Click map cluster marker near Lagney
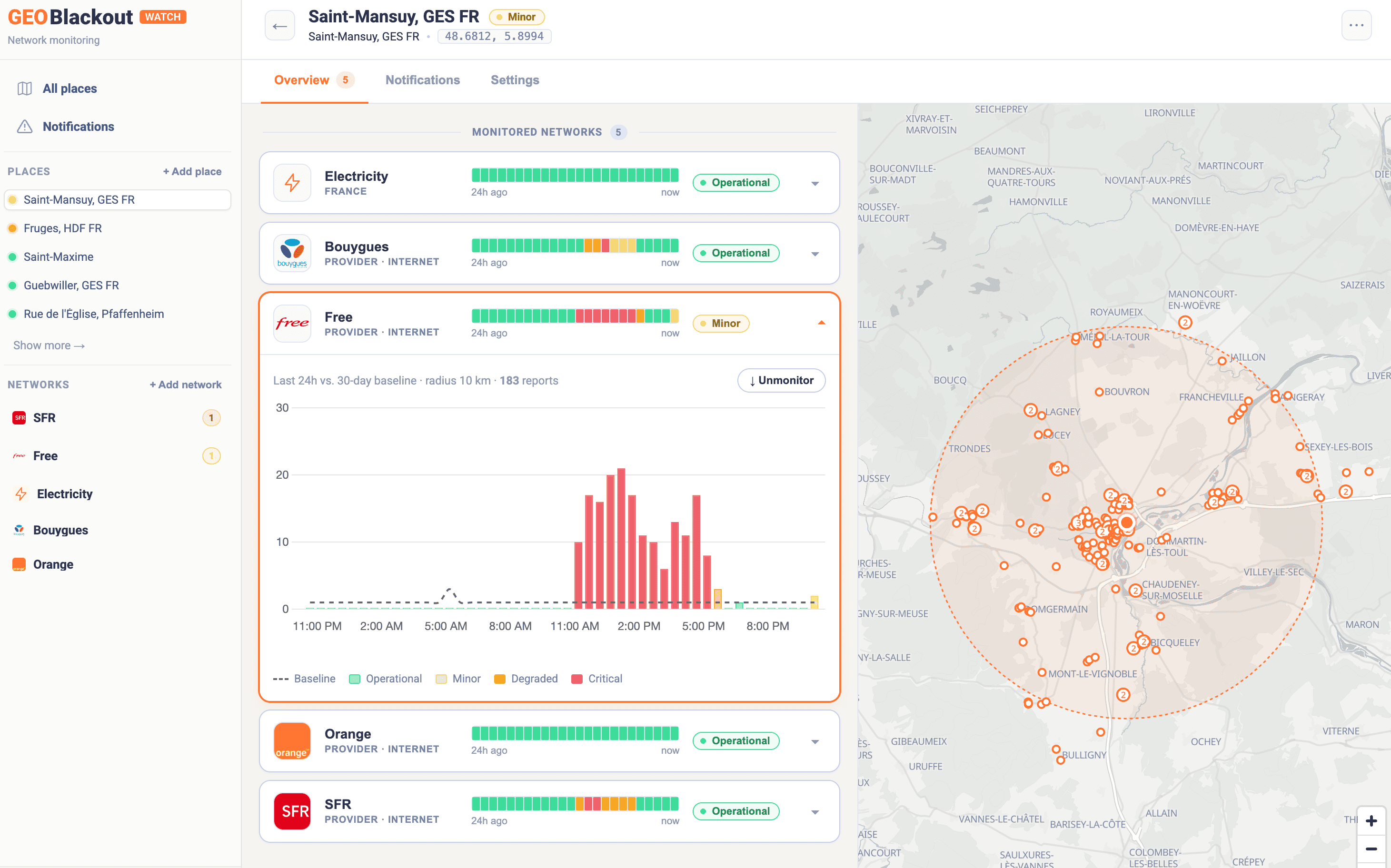 pos(1030,410)
